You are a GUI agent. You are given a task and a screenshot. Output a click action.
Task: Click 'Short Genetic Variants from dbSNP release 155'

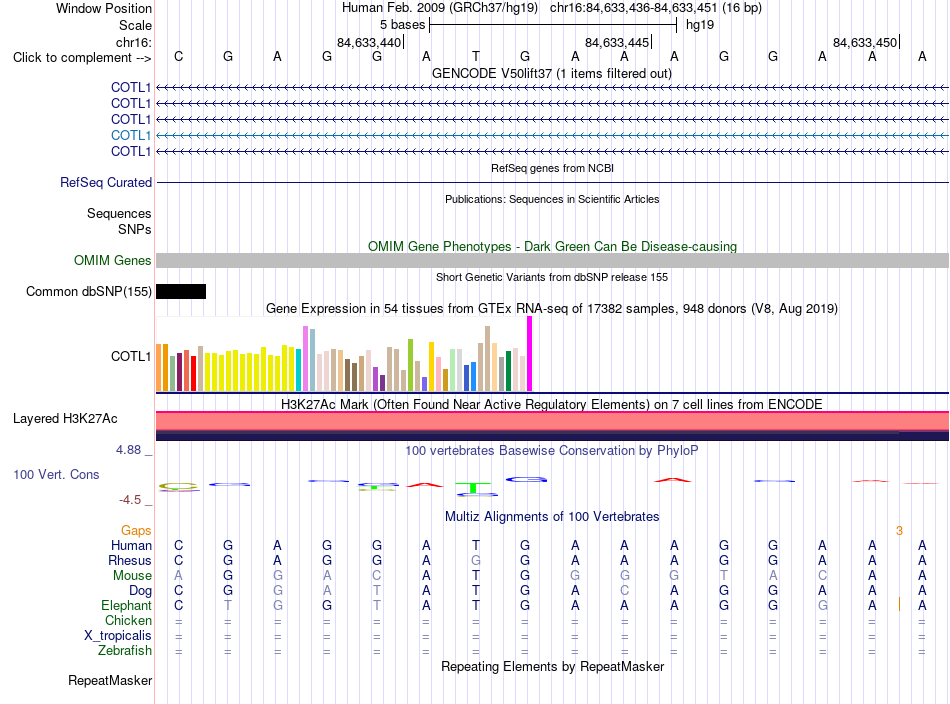click(552, 277)
